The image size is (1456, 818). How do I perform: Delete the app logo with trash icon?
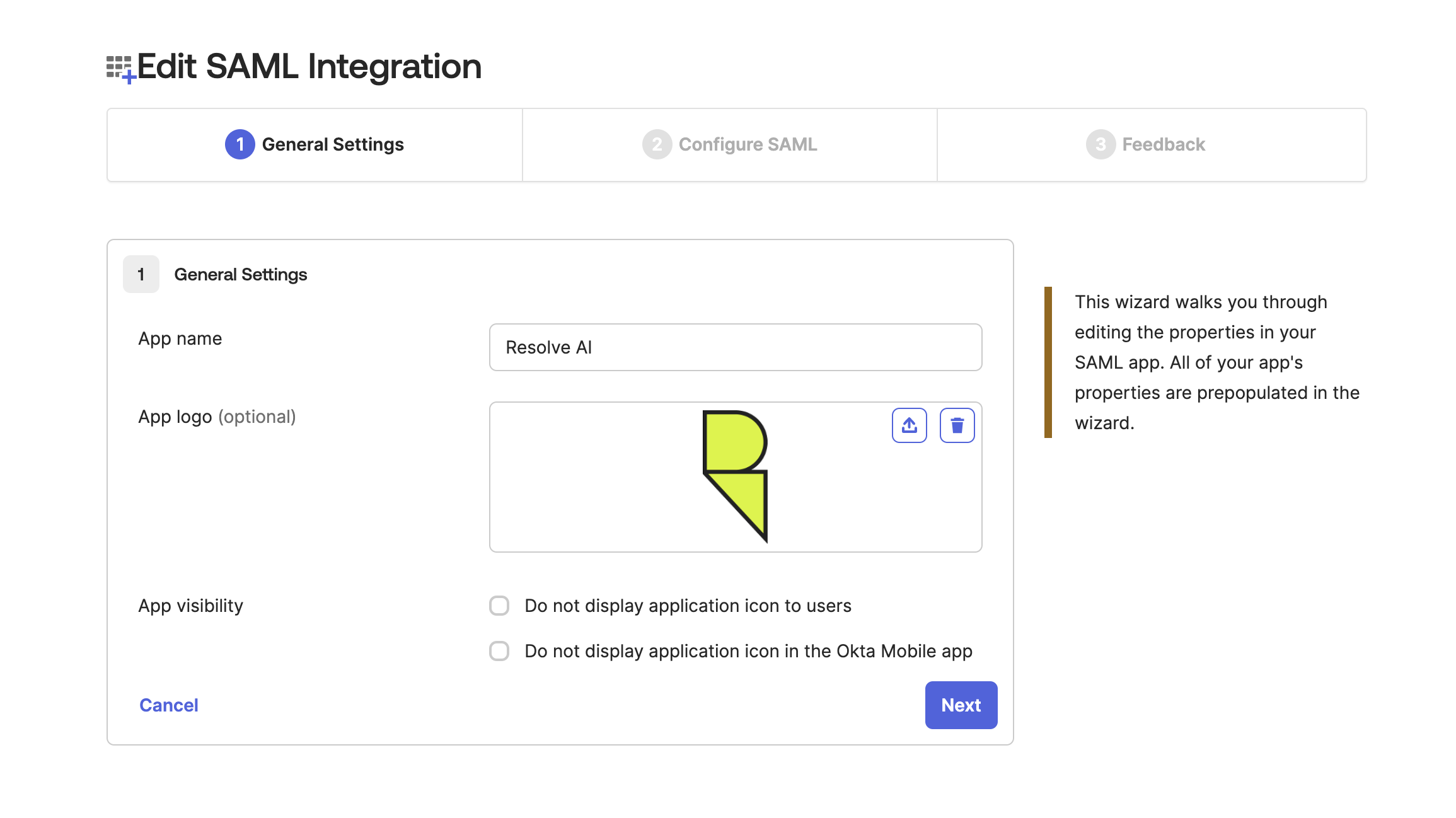click(x=957, y=425)
